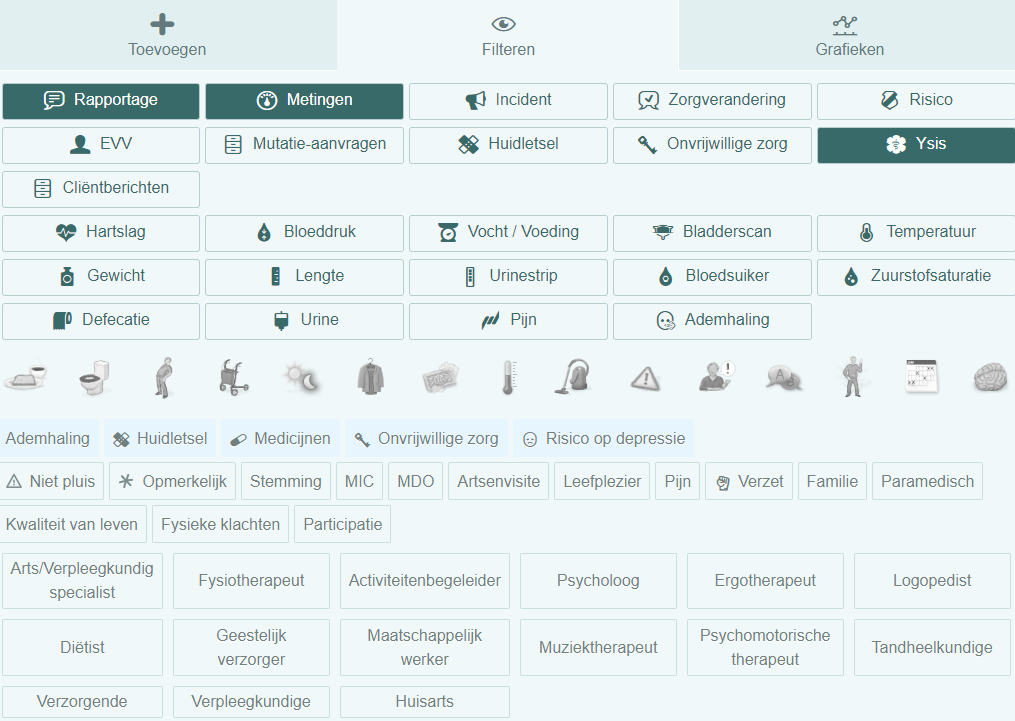Toggle off the Metingen filter

coord(304,100)
